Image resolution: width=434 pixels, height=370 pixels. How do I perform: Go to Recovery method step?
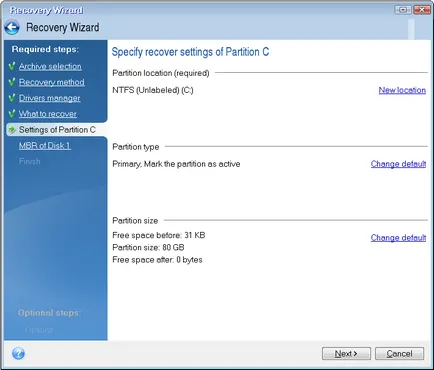(x=52, y=82)
